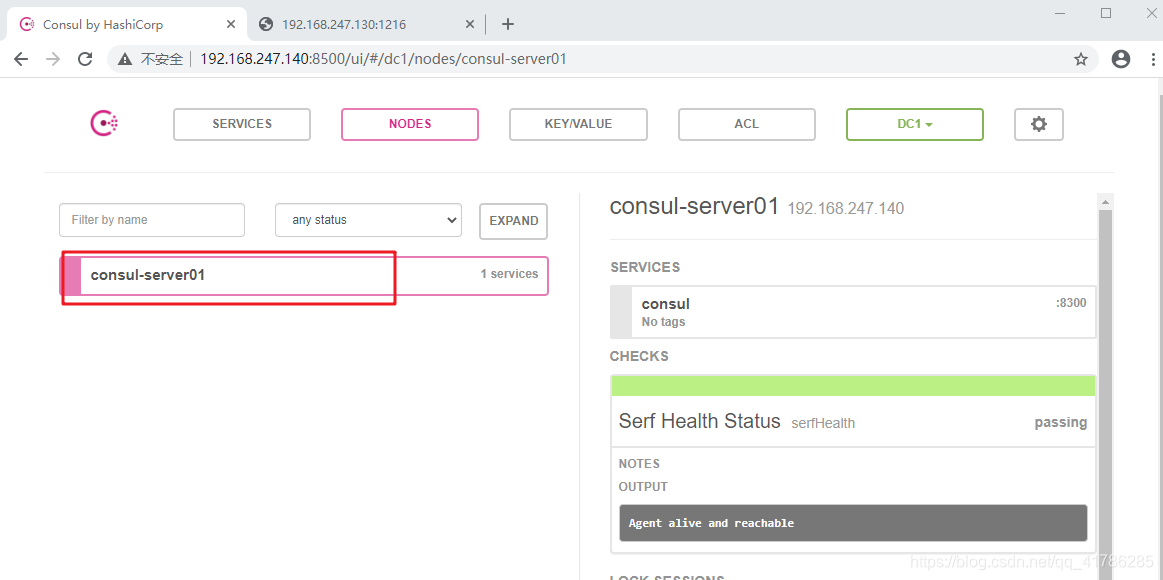Open the NODES section
1163x580 pixels.
tap(410, 124)
